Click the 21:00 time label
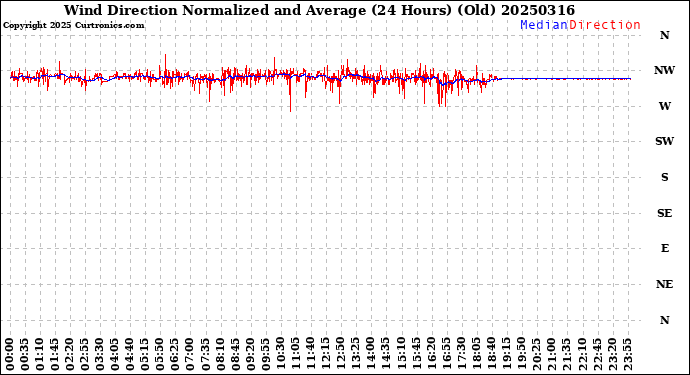 [x=551, y=355]
